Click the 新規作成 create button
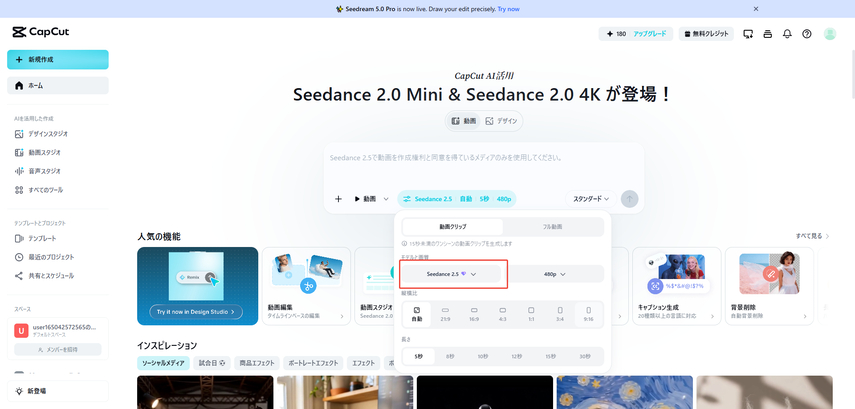This screenshot has height=409, width=855. [x=58, y=59]
